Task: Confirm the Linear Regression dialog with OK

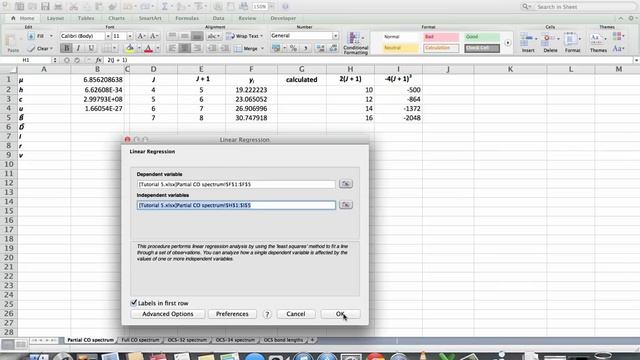Action: [x=340, y=314]
